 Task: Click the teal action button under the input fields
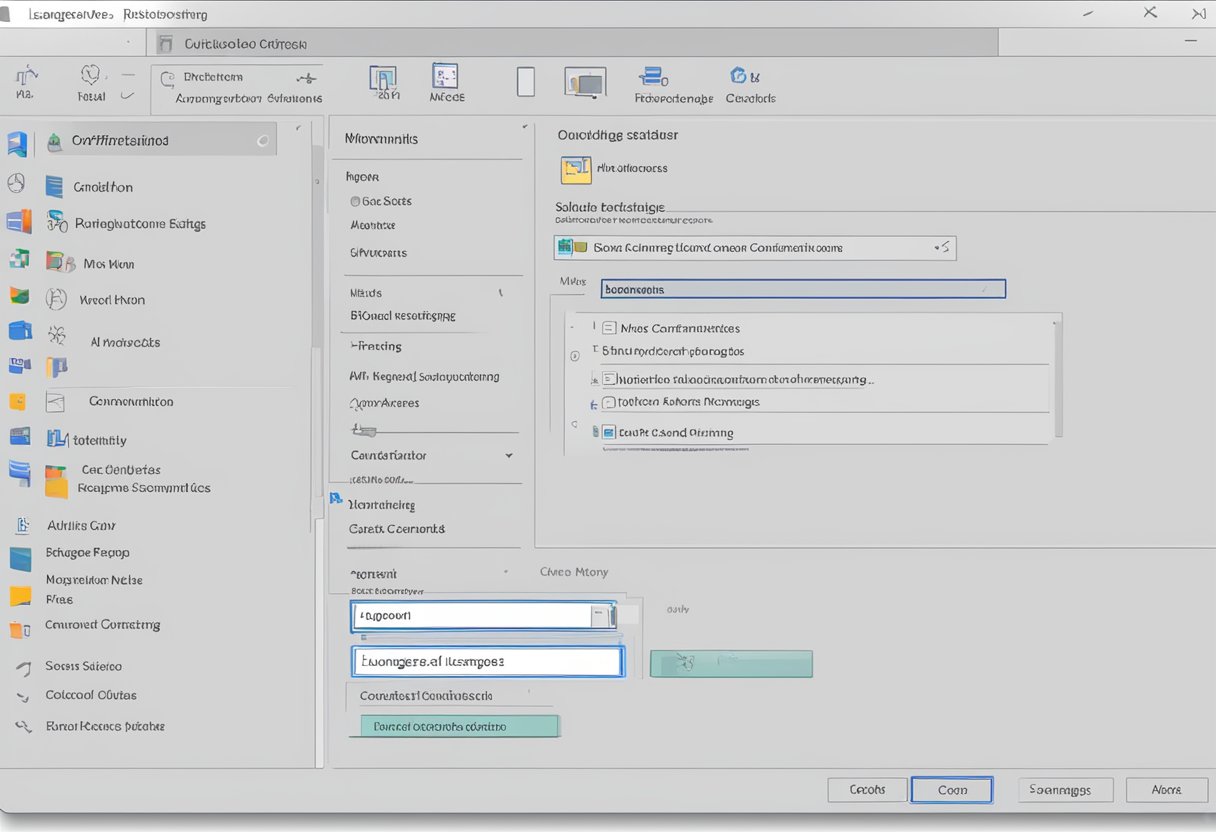(456, 725)
